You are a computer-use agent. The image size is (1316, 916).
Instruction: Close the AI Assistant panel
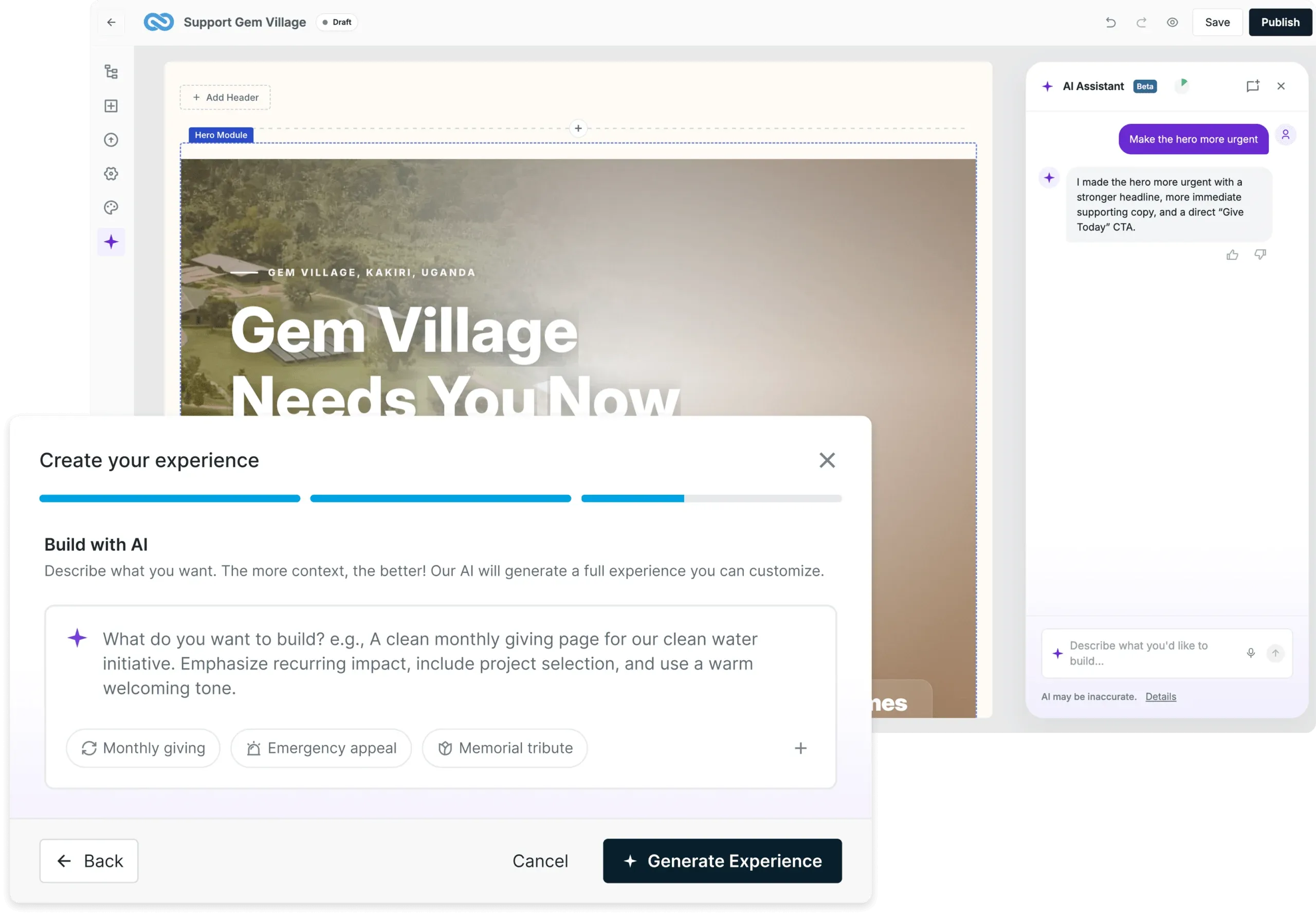[x=1281, y=86]
